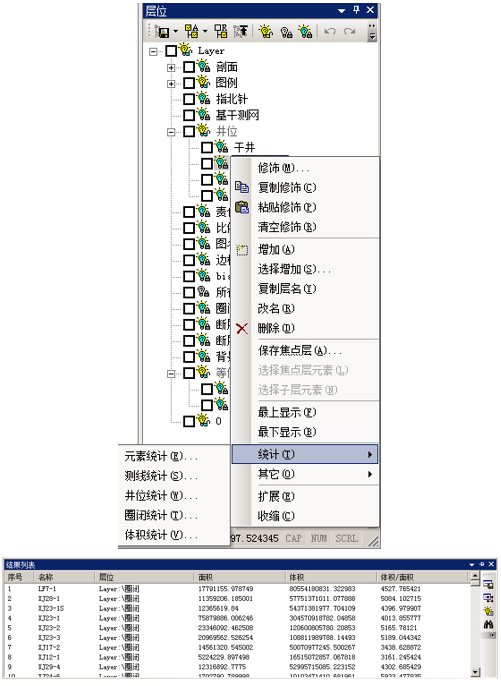Tick the checkbox for the 干井 sublayer
This screenshot has width=501, height=686.
click(x=207, y=147)
